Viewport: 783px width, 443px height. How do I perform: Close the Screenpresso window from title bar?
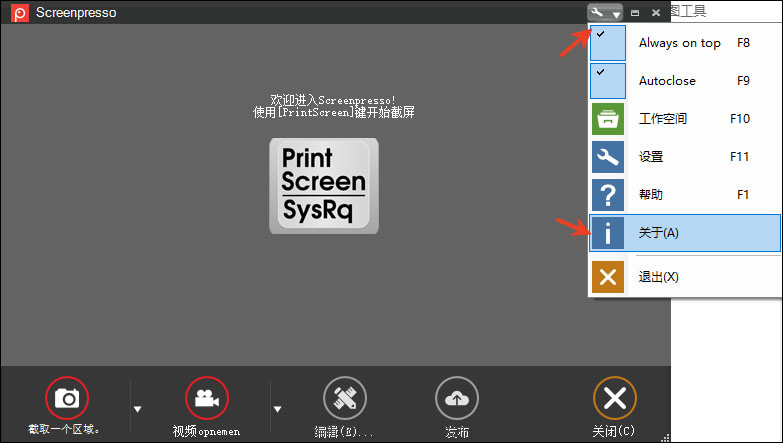point(656,13)
